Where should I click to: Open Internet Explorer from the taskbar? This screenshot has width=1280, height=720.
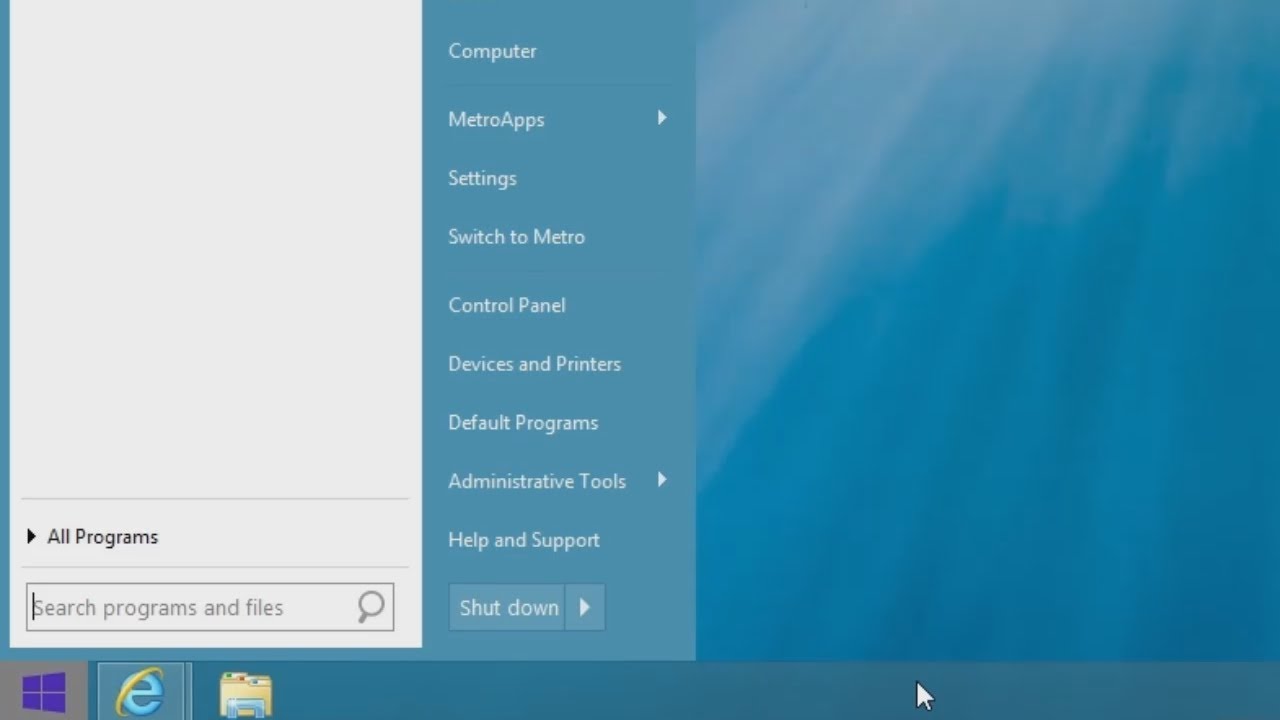(141, 691)
